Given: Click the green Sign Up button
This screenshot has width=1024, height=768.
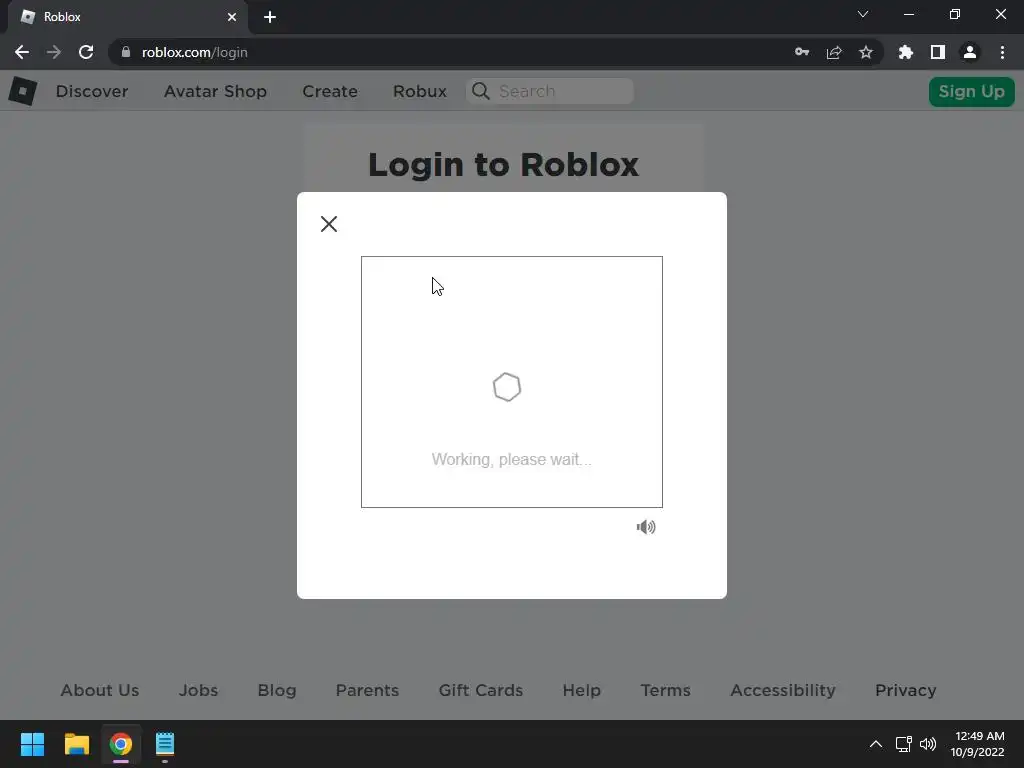Looking at the screenshot, I should (x=971, y=91).
